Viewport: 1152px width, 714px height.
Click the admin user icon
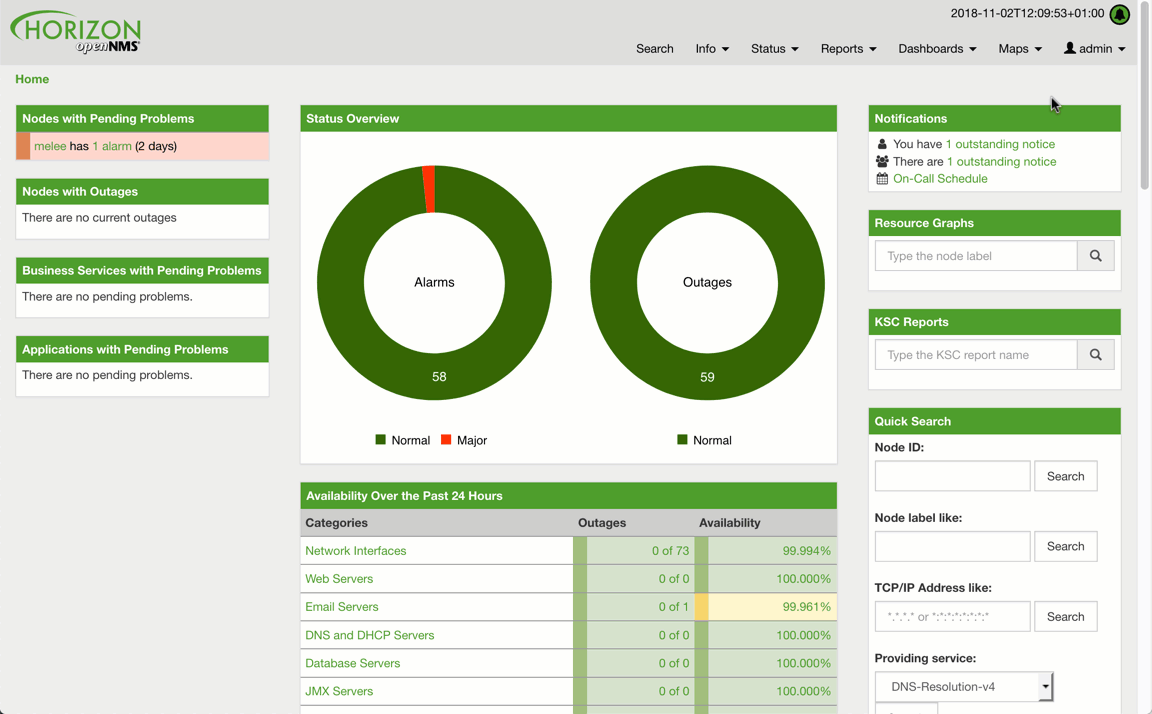[1070, 48]
